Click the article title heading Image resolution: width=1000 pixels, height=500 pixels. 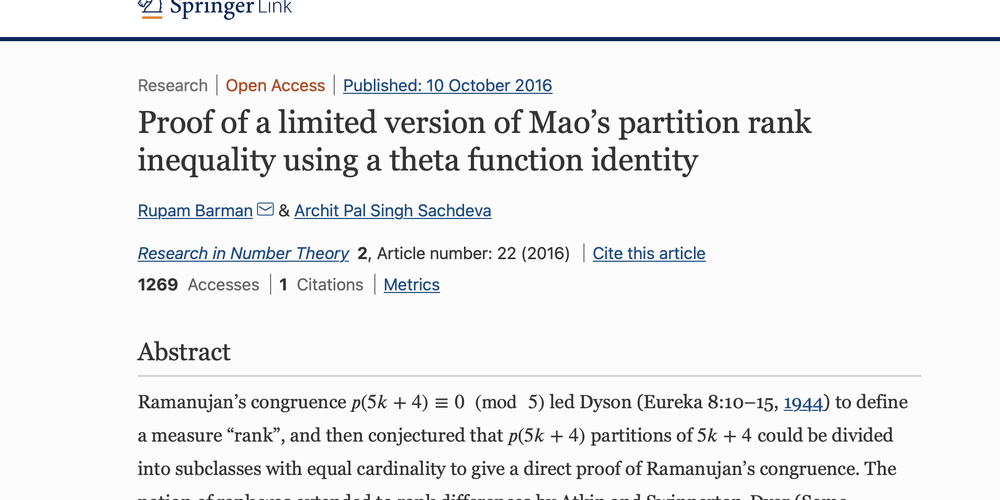[474, 140]
